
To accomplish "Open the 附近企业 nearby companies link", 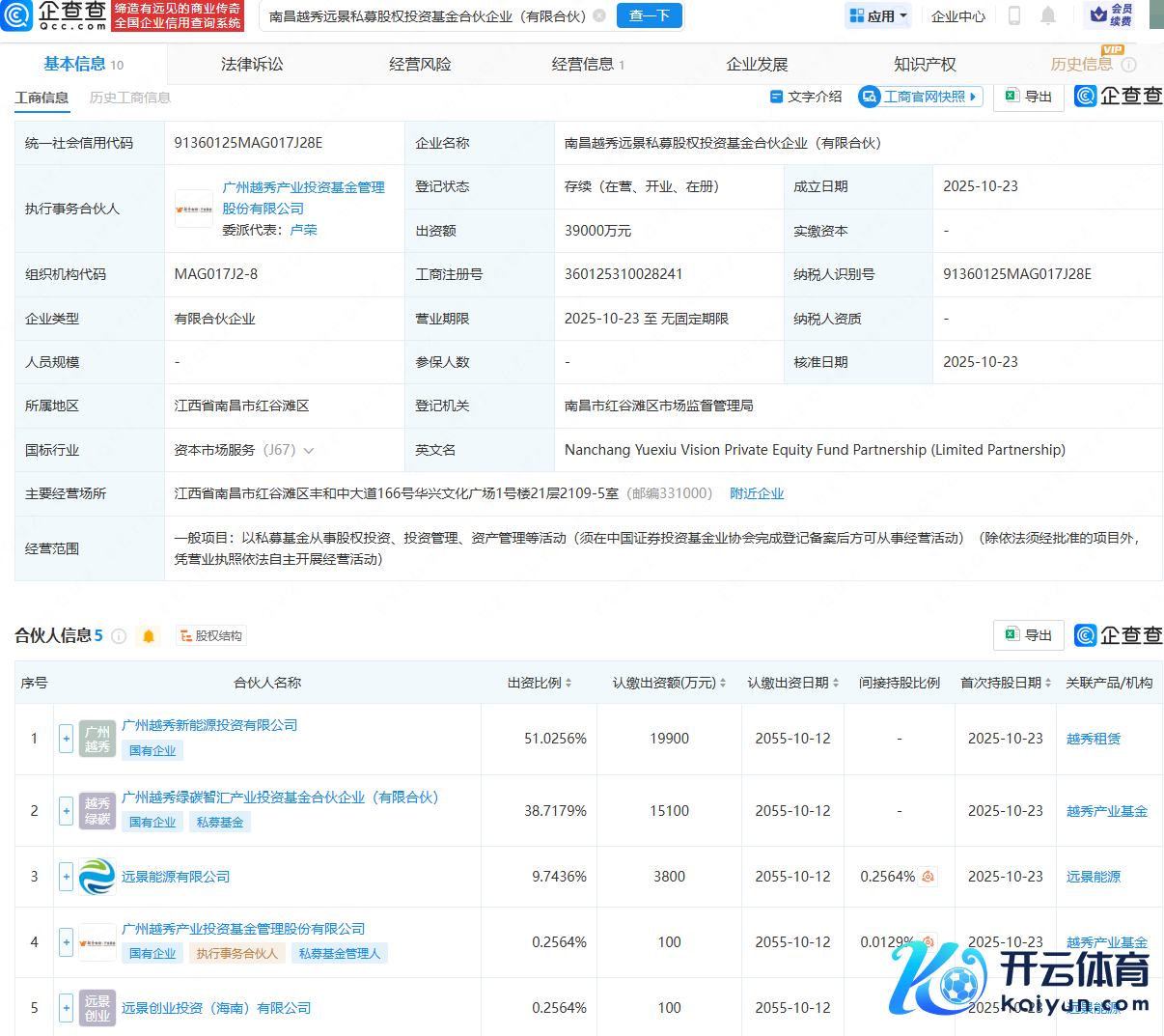I will point(757,493).
